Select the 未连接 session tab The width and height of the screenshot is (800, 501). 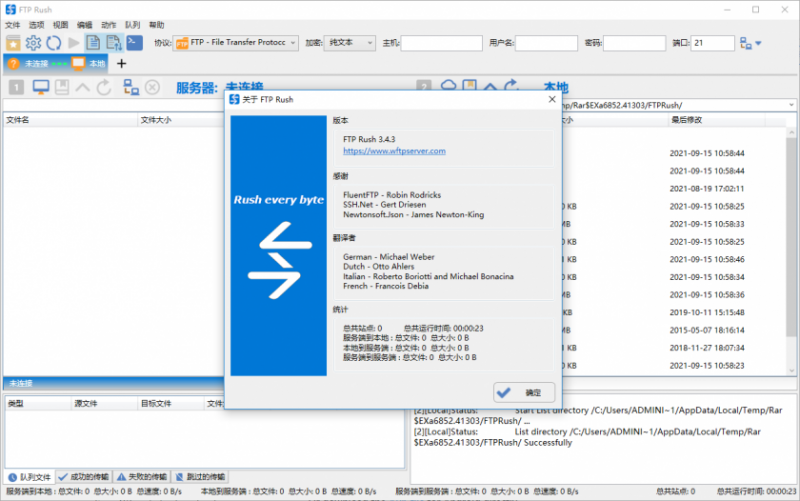37,64
